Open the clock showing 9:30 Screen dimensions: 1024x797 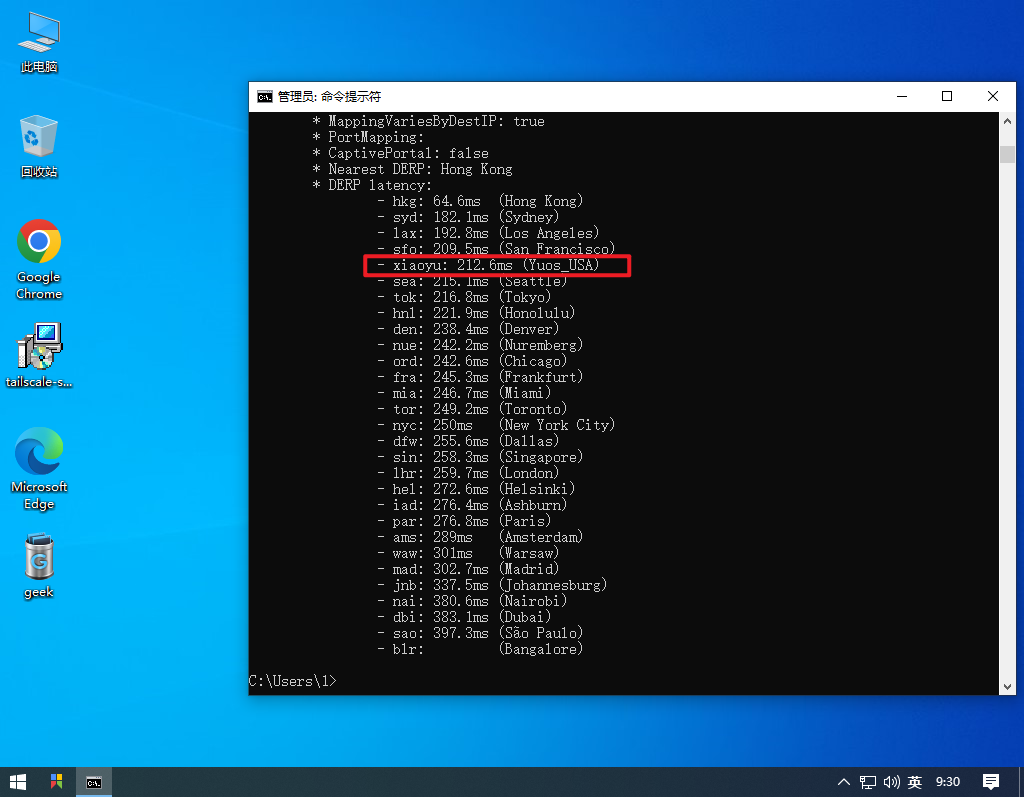tap(948, 782)
